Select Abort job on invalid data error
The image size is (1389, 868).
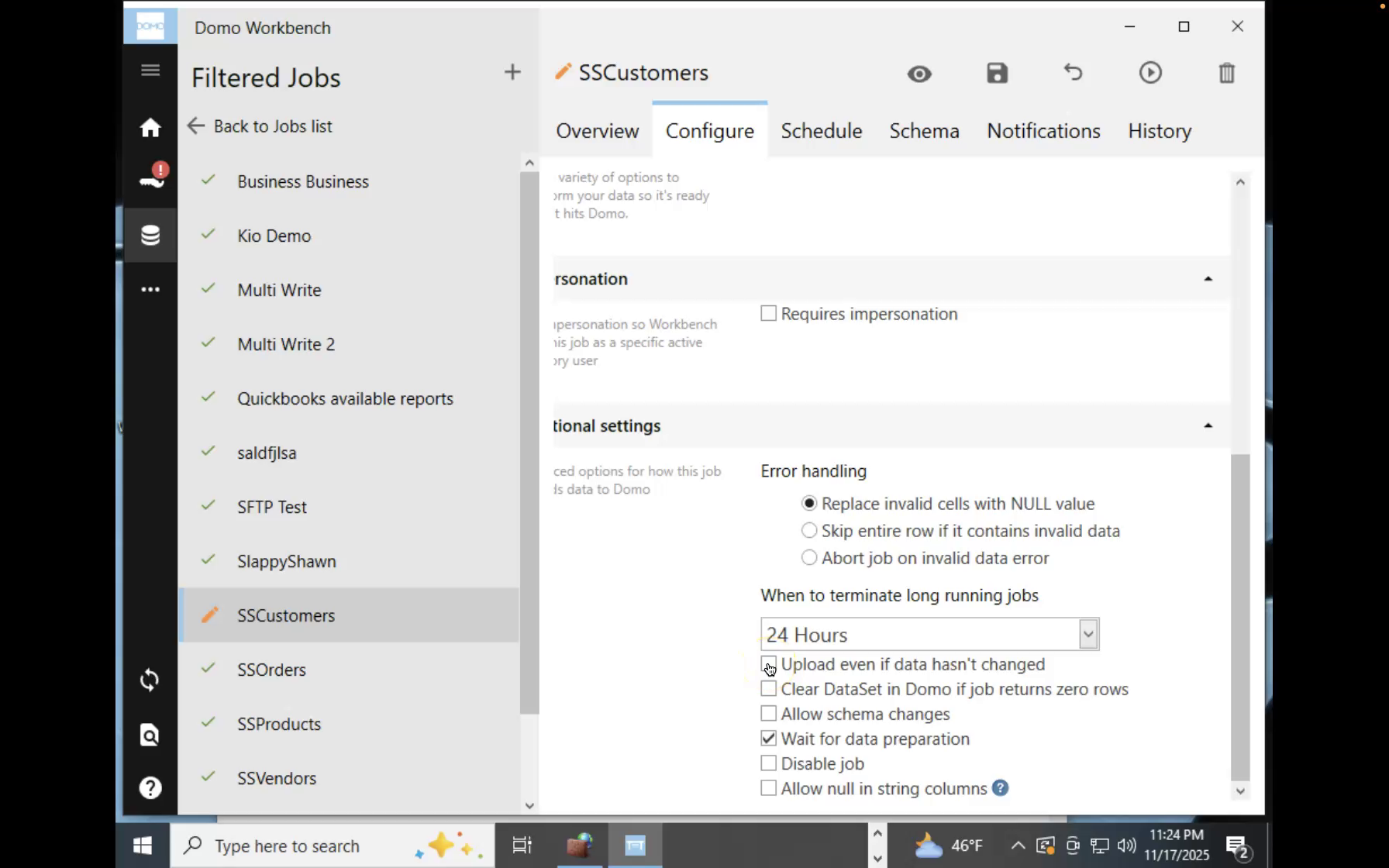pos(808,557)
